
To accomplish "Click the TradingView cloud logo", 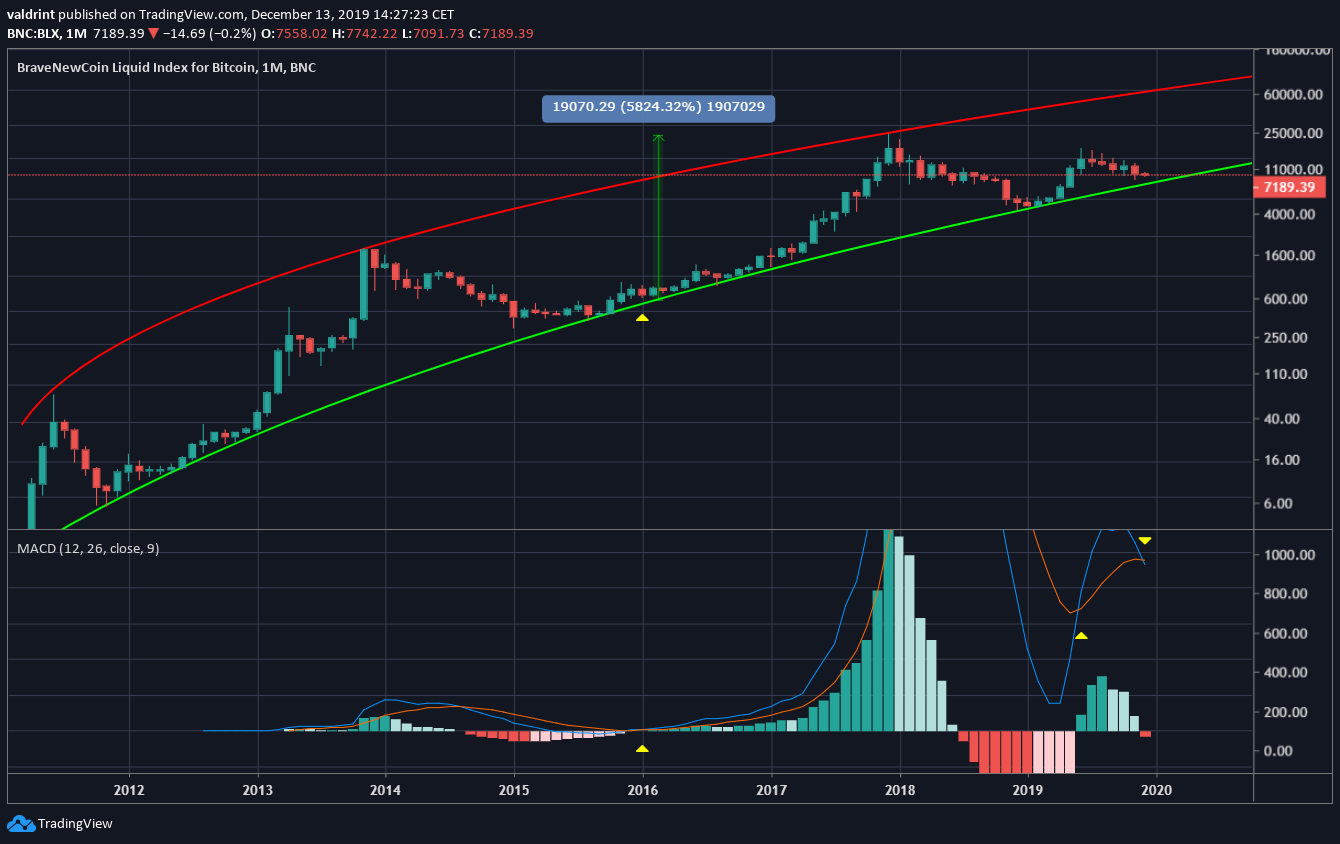I will 20,823.
